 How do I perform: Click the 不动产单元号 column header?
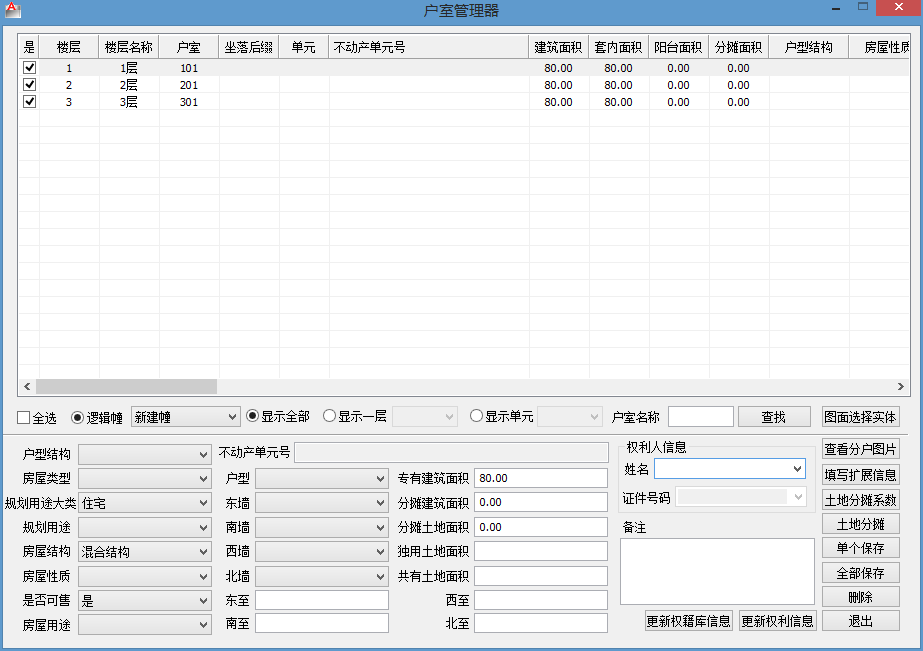pos(428,47)
